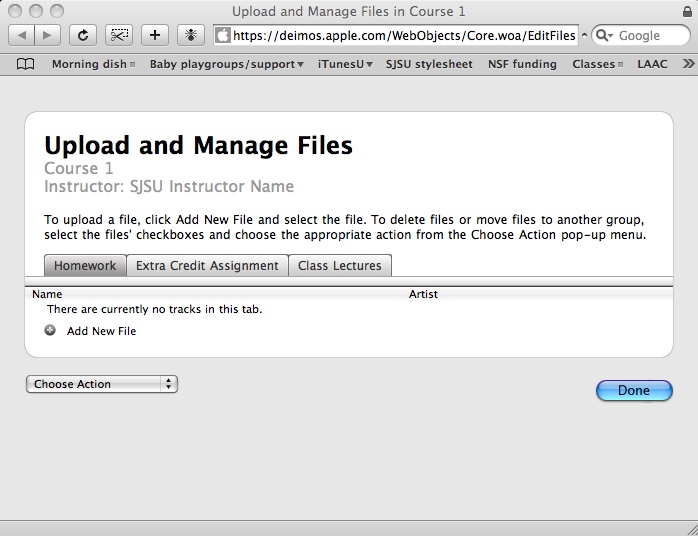Screen dimensions: 698x536
Task: Open the bookmarks library book icon
Action: tap(25, 64)
